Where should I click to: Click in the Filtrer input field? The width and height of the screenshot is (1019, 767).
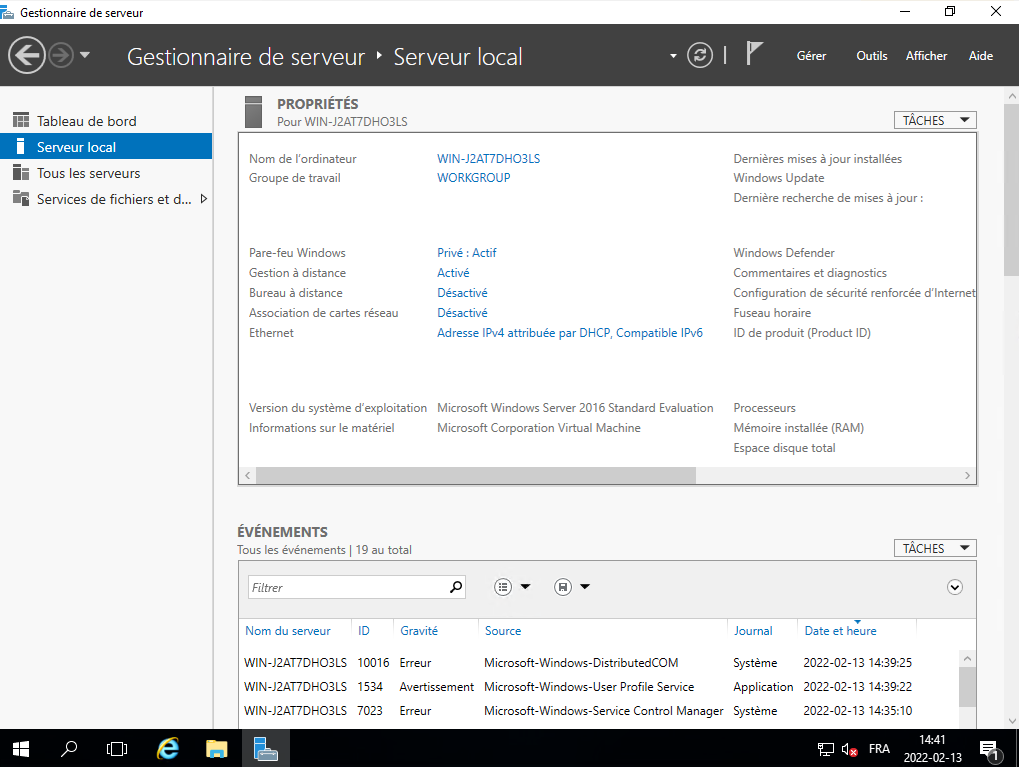pyautogui.click(x=345, y=587)
